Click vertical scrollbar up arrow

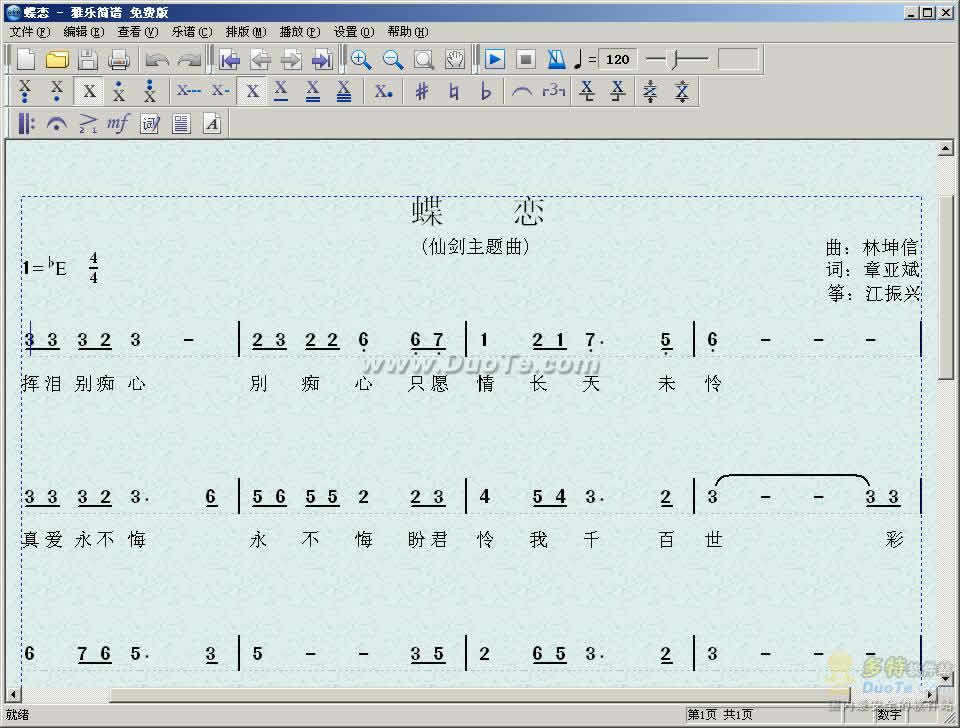click(x=945, y=148)
